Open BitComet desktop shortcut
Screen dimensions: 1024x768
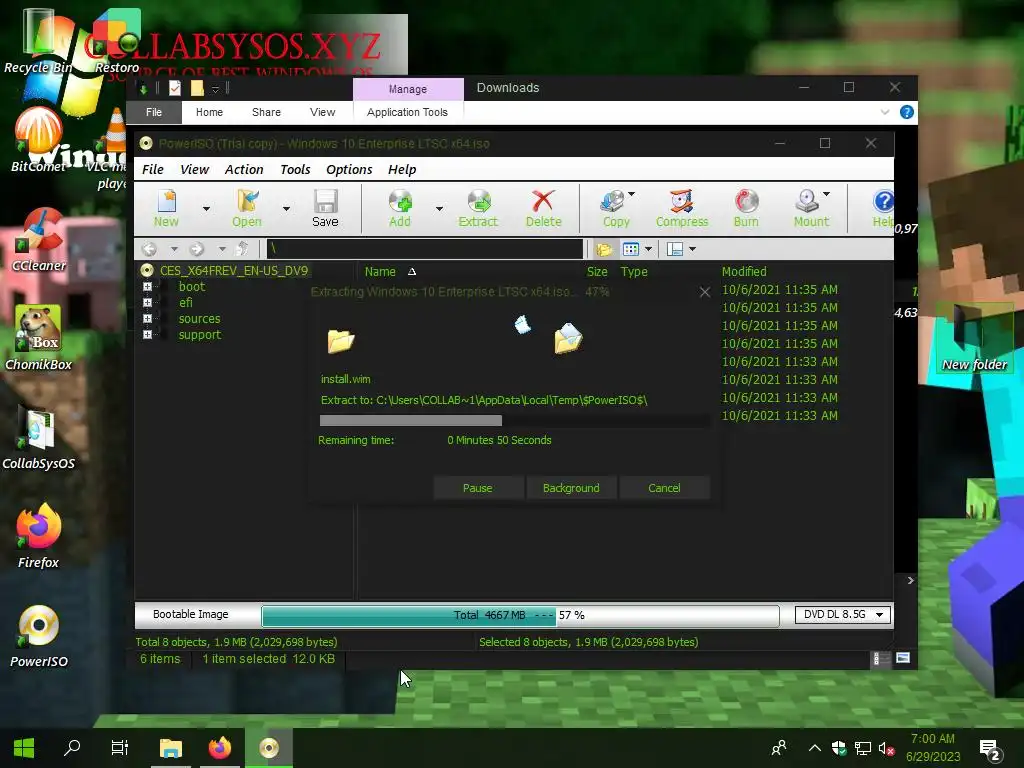pyautogui.click(x=39, y=140)
